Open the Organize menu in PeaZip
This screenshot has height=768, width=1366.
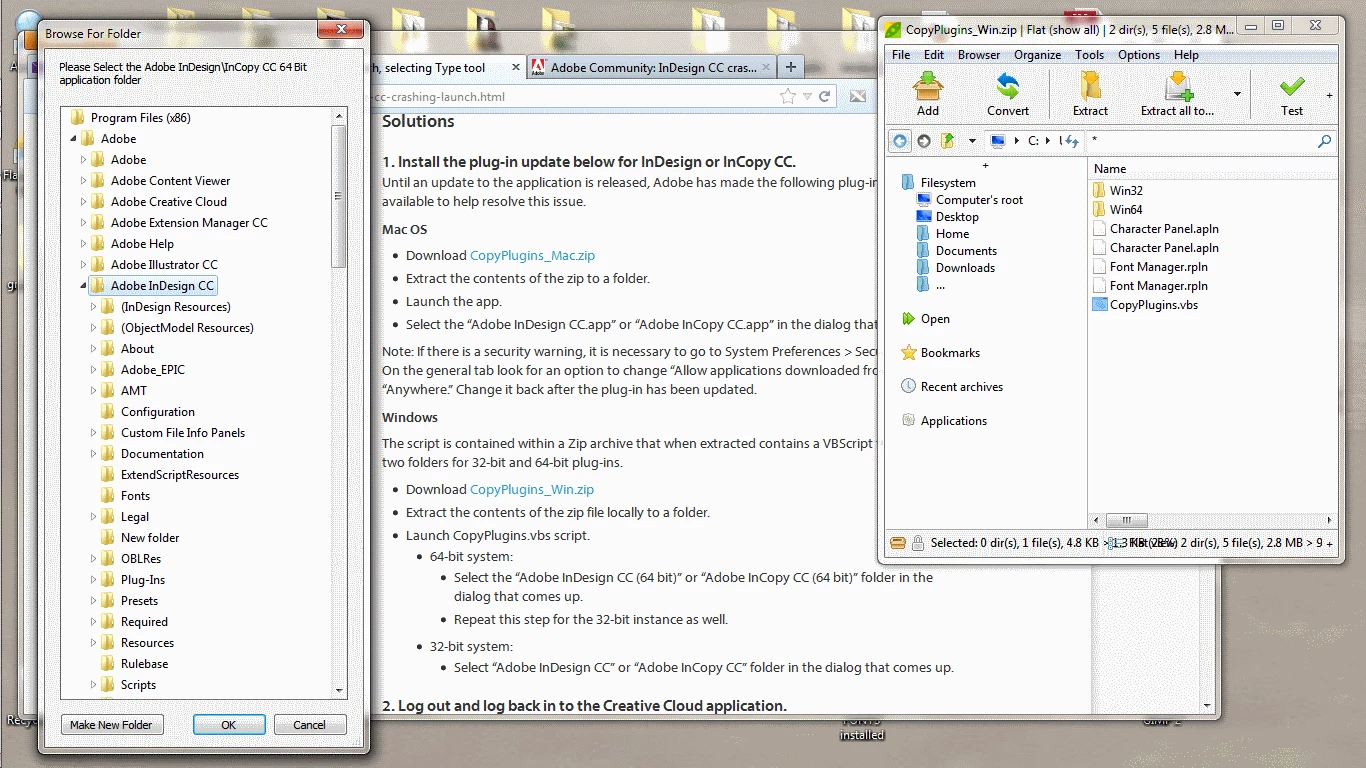click(x=1038, y=55)
